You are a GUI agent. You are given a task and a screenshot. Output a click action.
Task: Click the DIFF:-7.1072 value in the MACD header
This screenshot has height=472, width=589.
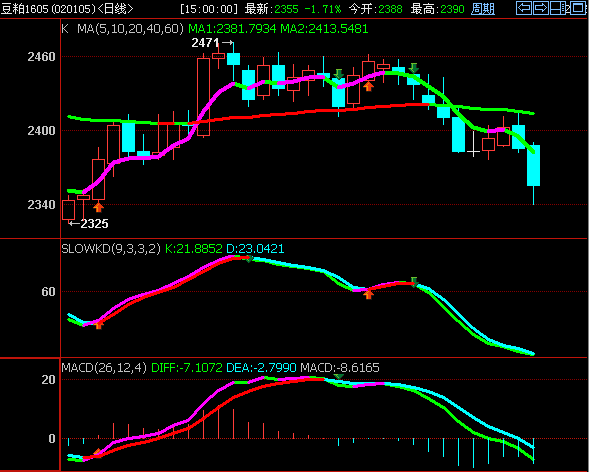187,367
